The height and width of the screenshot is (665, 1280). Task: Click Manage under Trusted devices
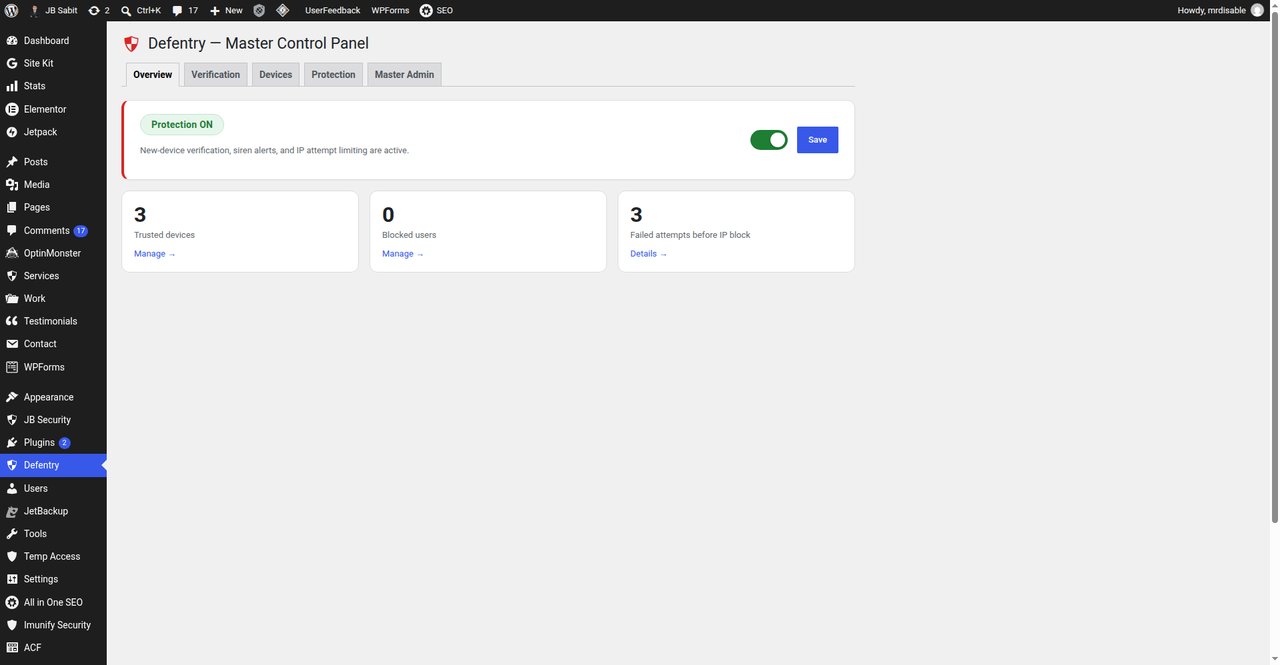[x=155, y=254]
